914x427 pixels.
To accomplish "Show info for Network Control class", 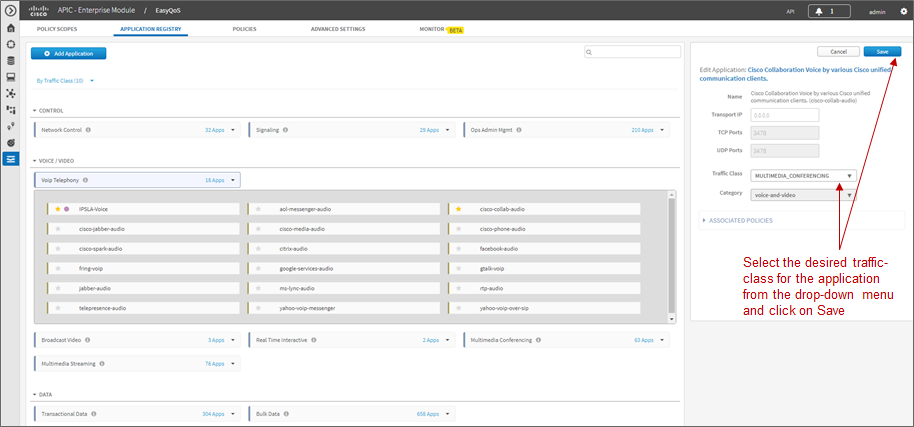I will click(88, 130).
